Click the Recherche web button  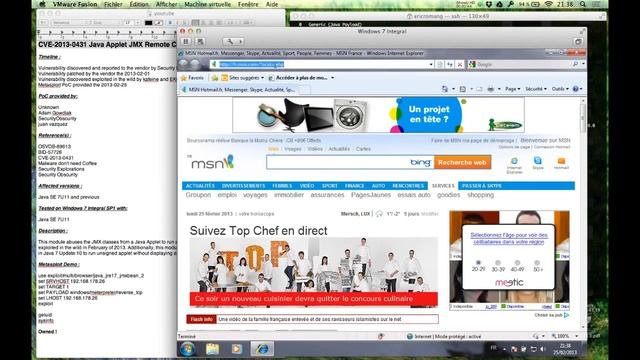coord(462,162)
